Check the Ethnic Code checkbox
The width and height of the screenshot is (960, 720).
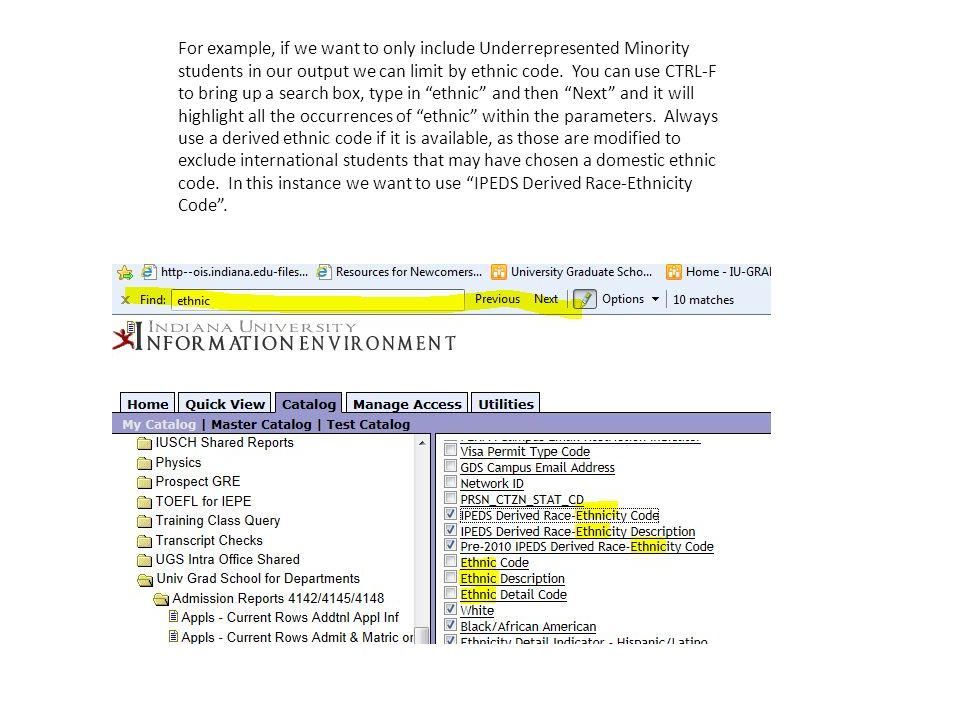[451, 561]
